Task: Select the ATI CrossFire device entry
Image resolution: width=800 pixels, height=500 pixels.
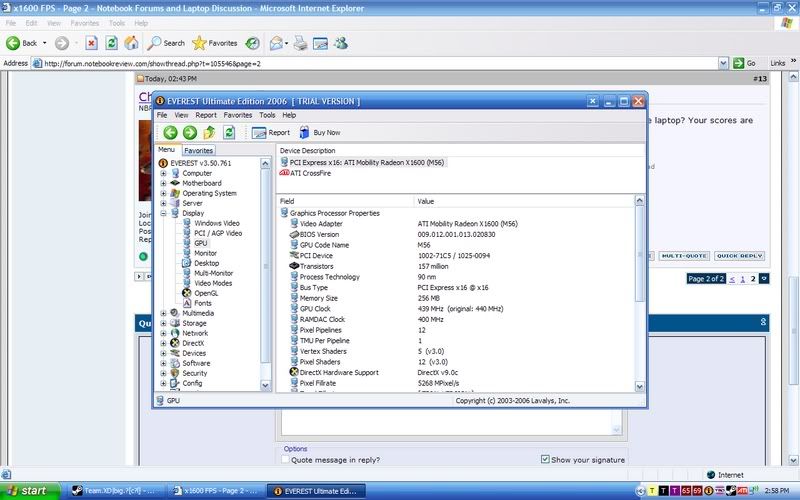Action: coord(310,172)
